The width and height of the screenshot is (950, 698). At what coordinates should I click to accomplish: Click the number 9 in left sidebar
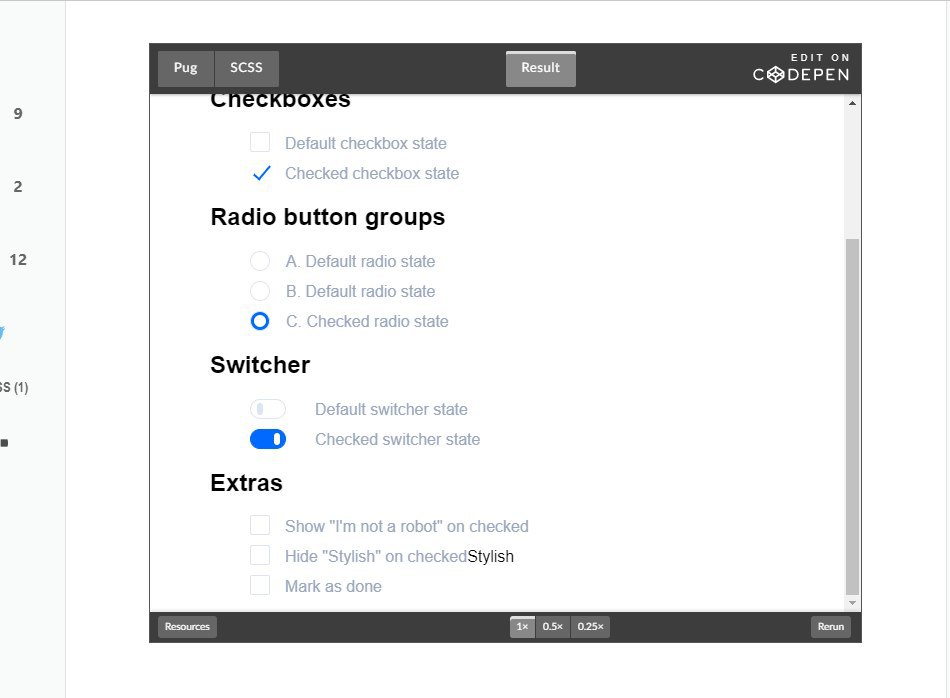tap(18, 114)
